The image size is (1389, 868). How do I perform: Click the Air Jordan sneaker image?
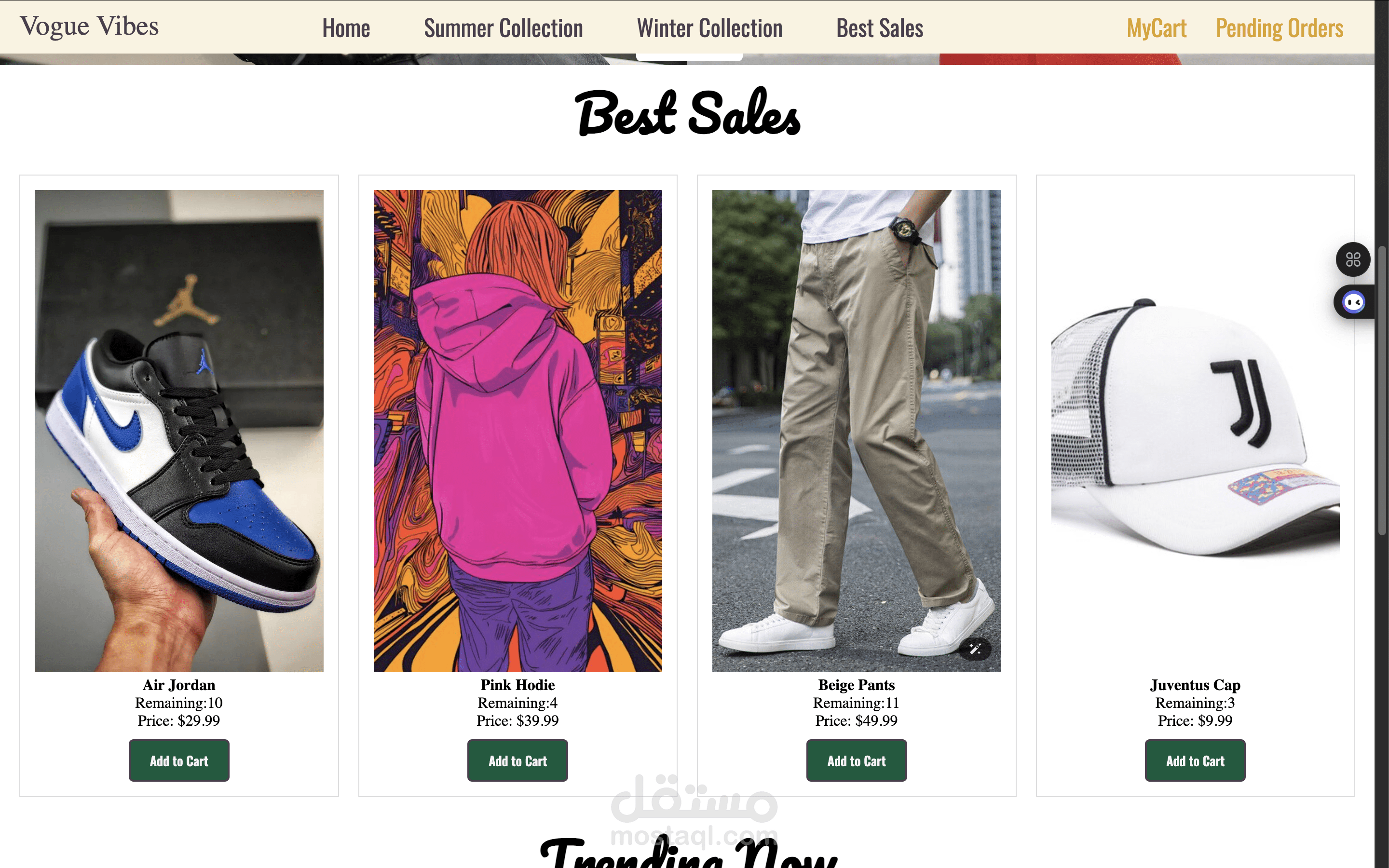pyautogui.click(x=179, y=431)
